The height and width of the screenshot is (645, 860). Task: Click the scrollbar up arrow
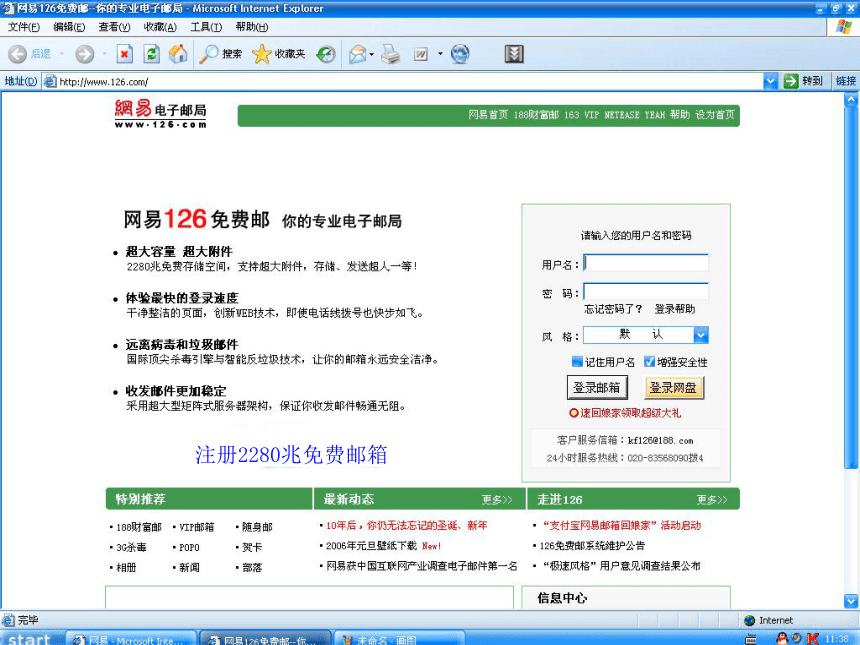tap(851, 99)
